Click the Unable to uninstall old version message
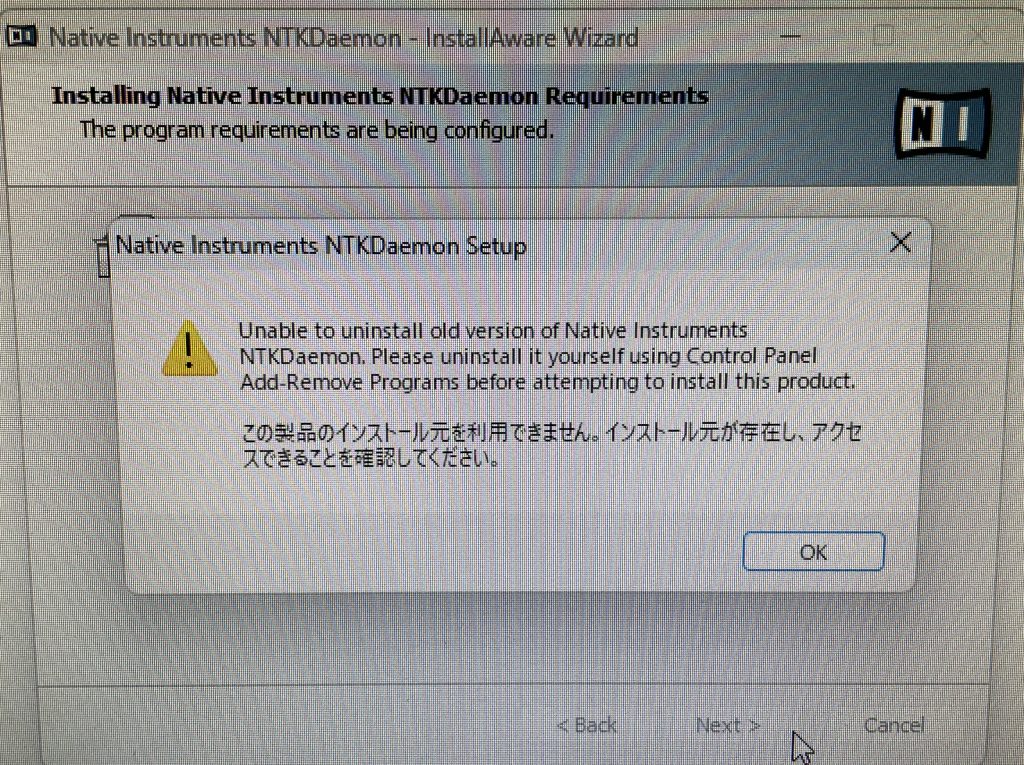1024x765 pixels. [x=547, y=356]
